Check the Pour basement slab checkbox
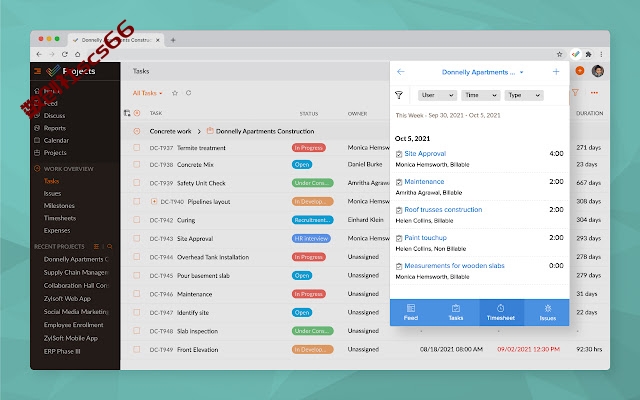This screenshot has width=640, height=400. [x=137, y=276]
